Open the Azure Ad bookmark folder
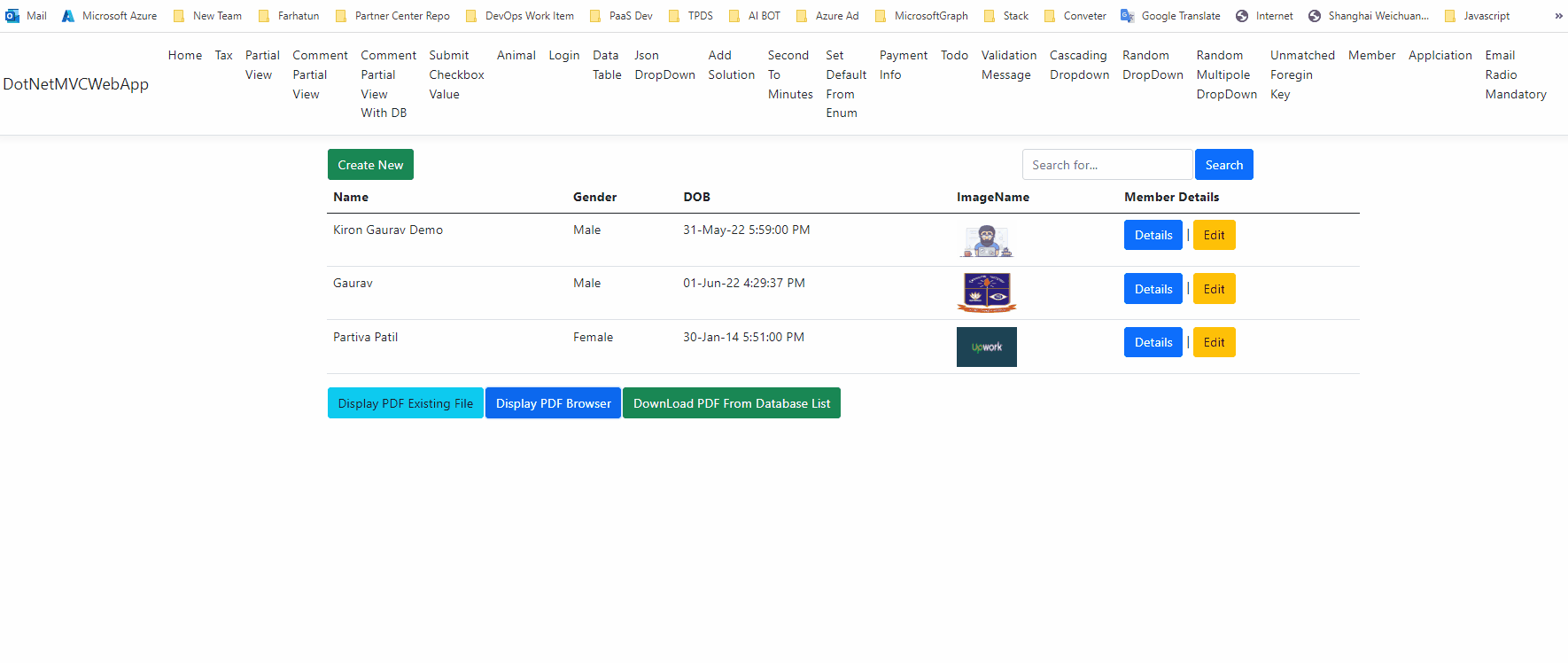This screenshot has height=663, width=1568. point(827,16)
